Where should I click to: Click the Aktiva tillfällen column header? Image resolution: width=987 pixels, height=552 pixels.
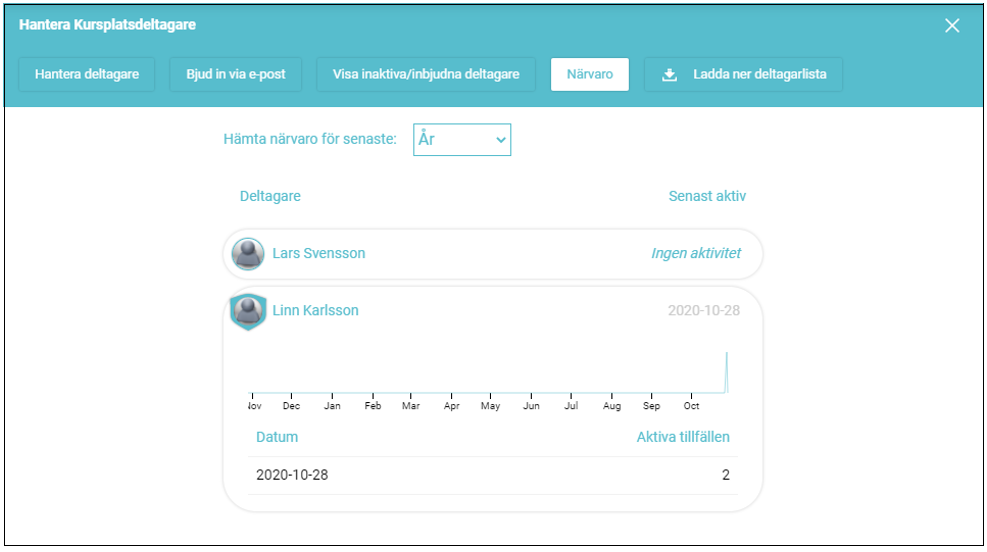point(683,437)
